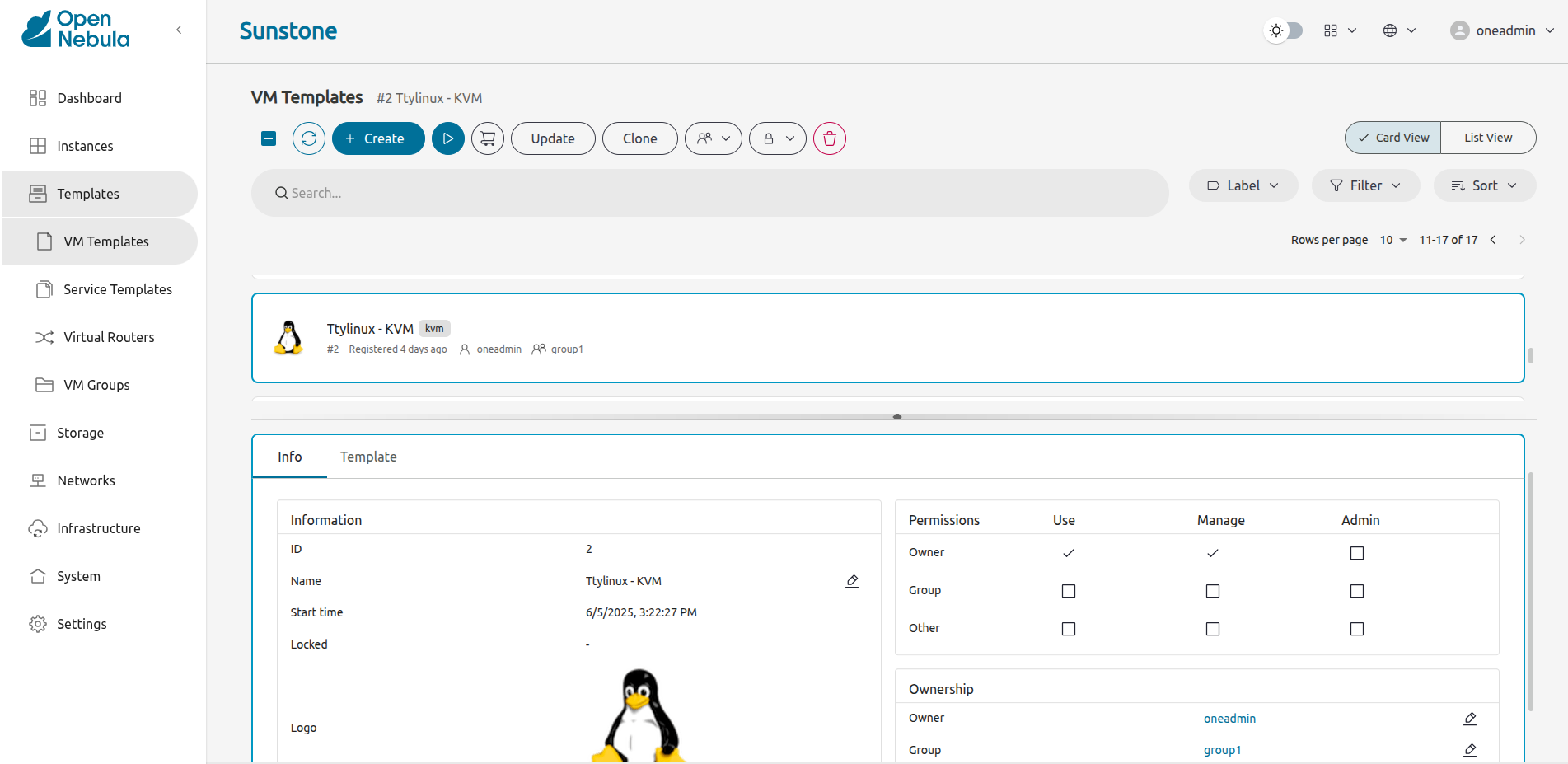Instantiate the template using the play icon
Image resolution: width=1568 pixels, height=764 pixels.
tap(447, 138)
